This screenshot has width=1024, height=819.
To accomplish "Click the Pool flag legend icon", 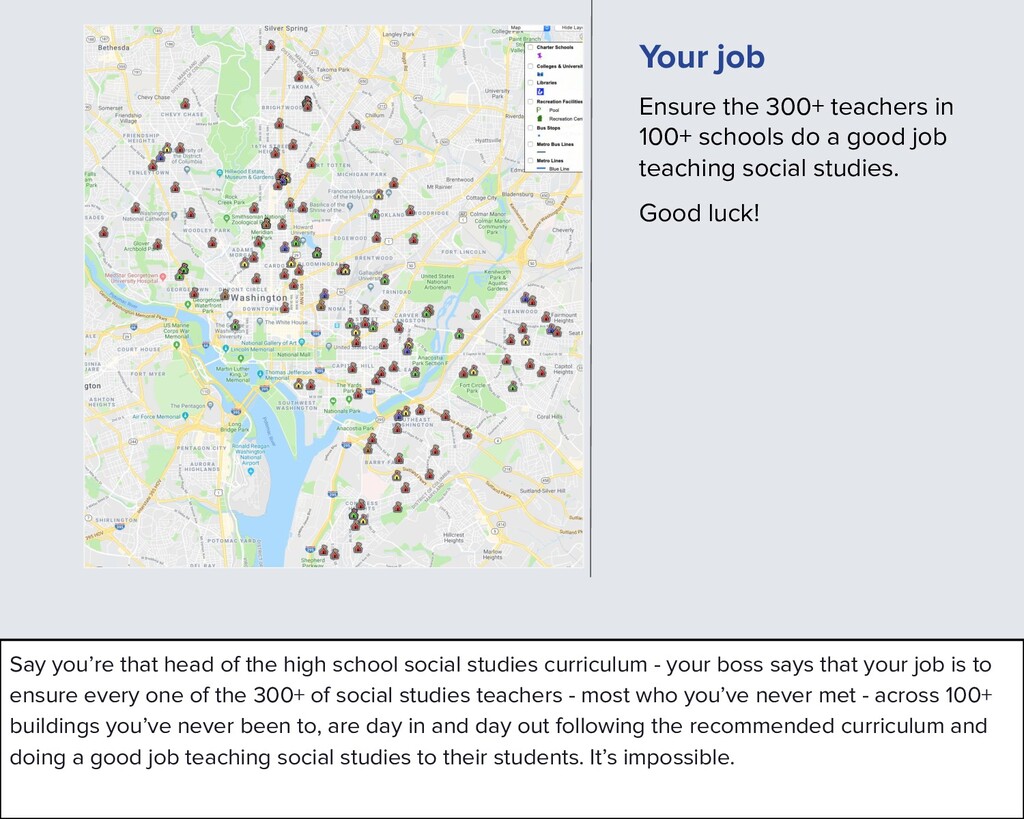I will pyautogui.click(x=539, y=110).
